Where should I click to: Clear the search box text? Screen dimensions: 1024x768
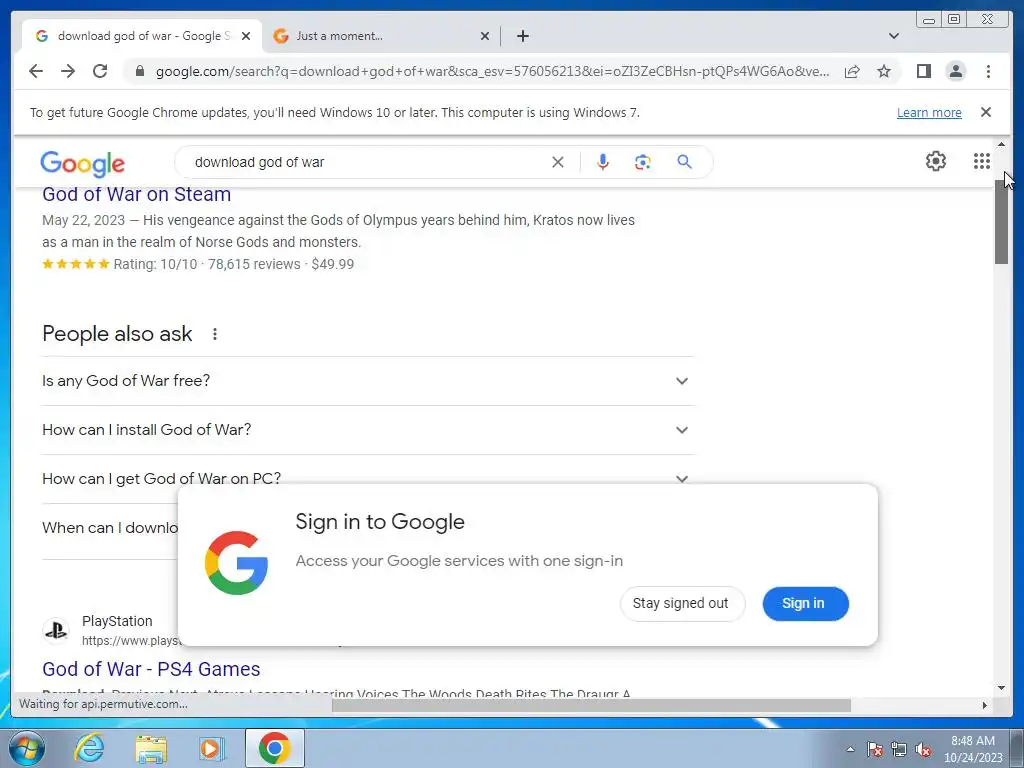[558, 162]
